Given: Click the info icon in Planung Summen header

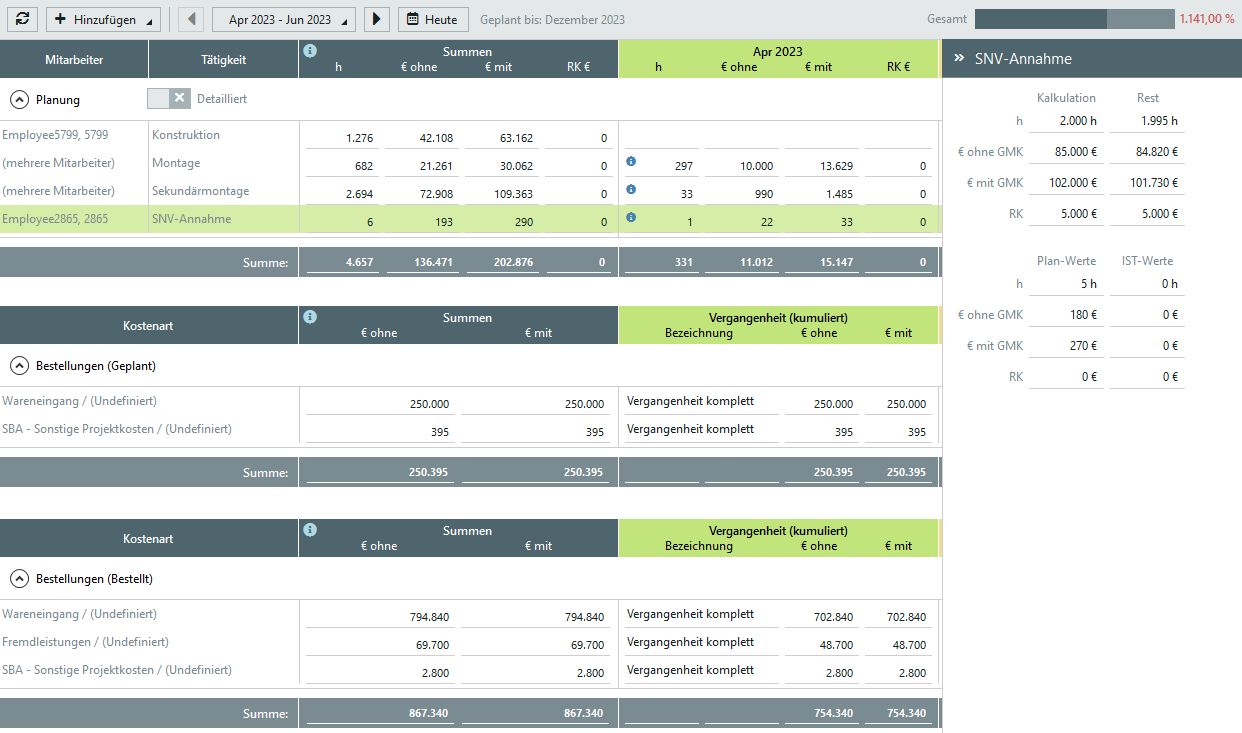Looking at the screenshot, I should (x=310, y=51).
